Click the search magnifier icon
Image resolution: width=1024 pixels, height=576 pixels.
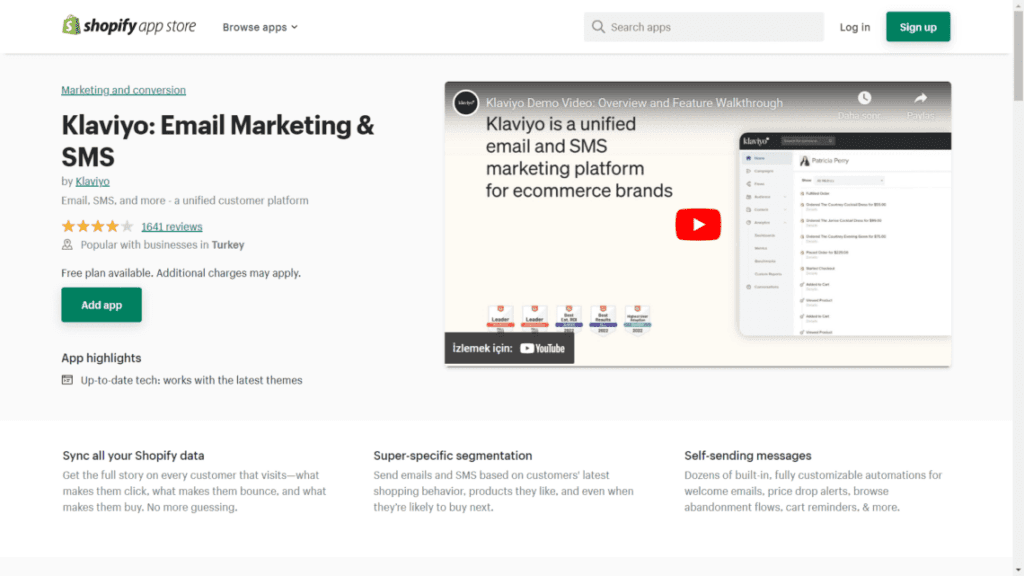(x=598, y=27)
